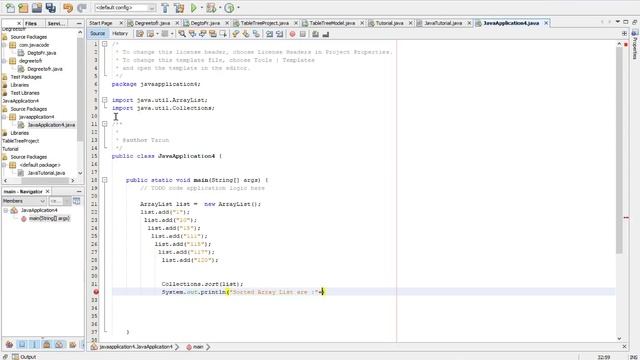The height and width of the screenshot is (360, 640).
Task: Select main(String[] args) in Navigator
Action: point(49,218)
